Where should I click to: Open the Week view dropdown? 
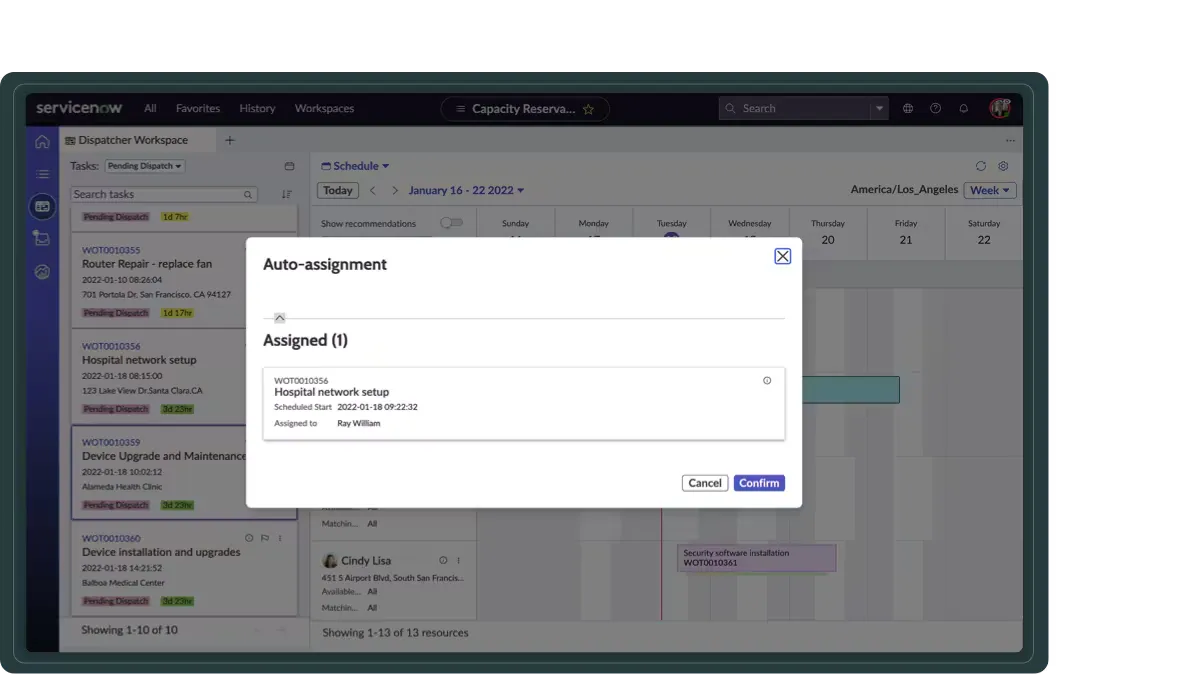point(990,190)
